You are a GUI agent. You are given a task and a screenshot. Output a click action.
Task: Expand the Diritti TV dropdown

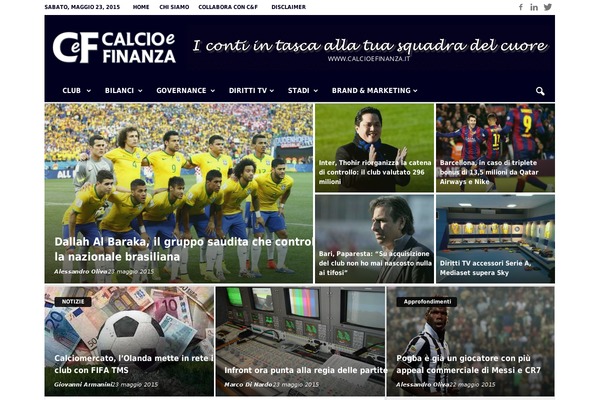point(251,91)
